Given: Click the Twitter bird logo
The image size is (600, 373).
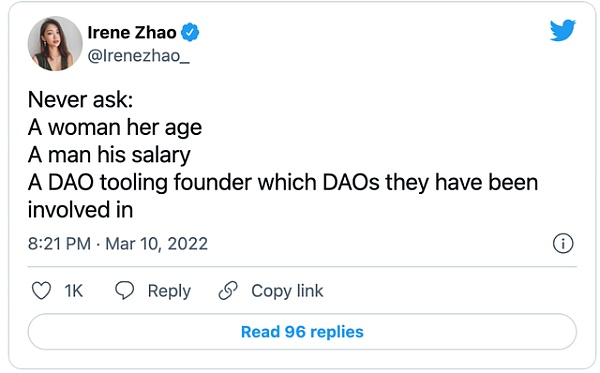Looking at the screenshot, I should (562, 30).
